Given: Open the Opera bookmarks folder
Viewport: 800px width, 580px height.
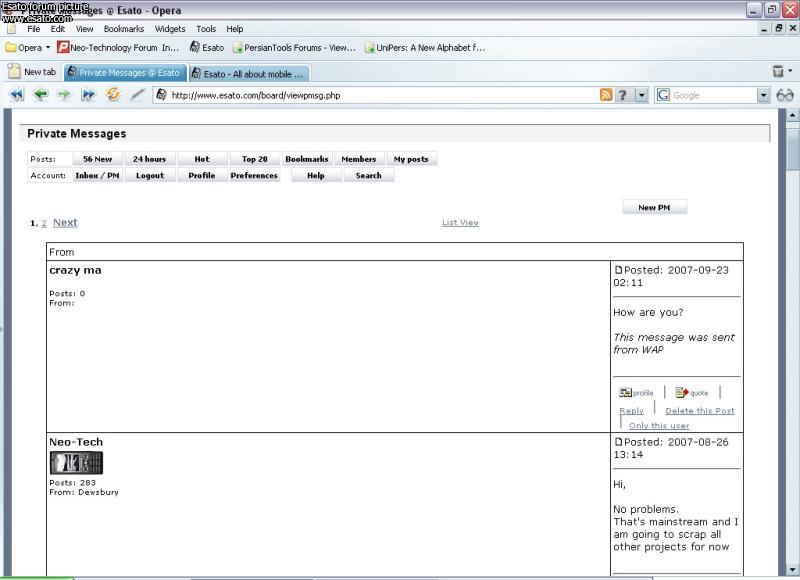Looking at the screenshot, I should pyautogui.click(x=28, y=47).
